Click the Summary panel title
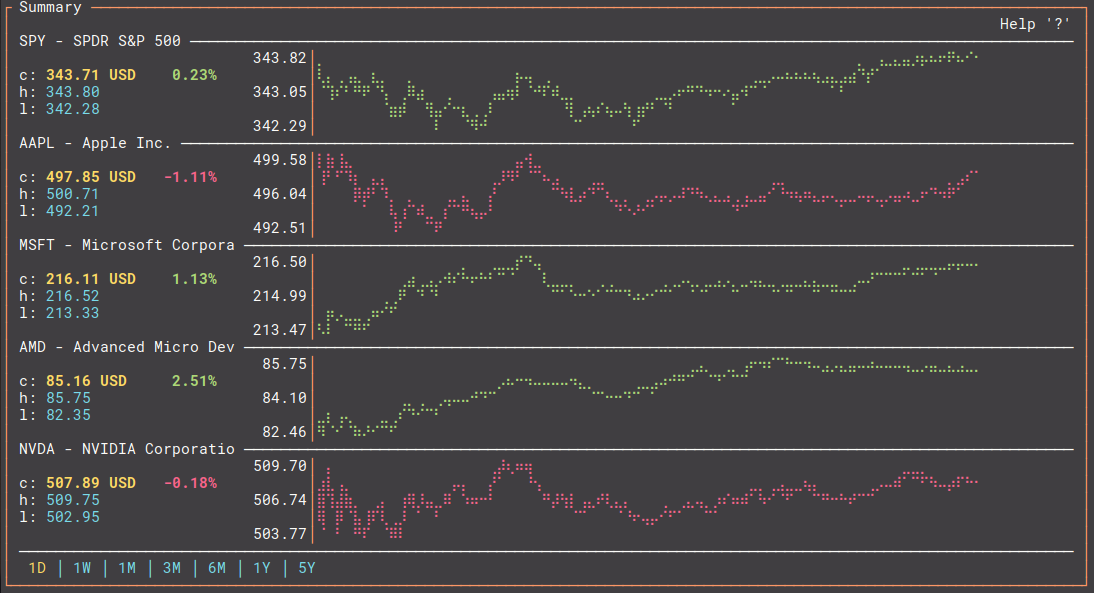Viewport: 1094px width, 593px height. click(x=50, y=7)
